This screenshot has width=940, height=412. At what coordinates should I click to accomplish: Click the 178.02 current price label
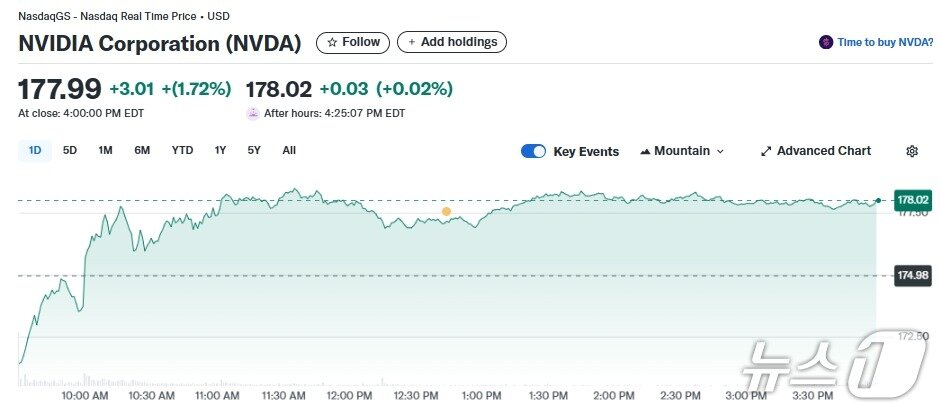tap(912, 200)
